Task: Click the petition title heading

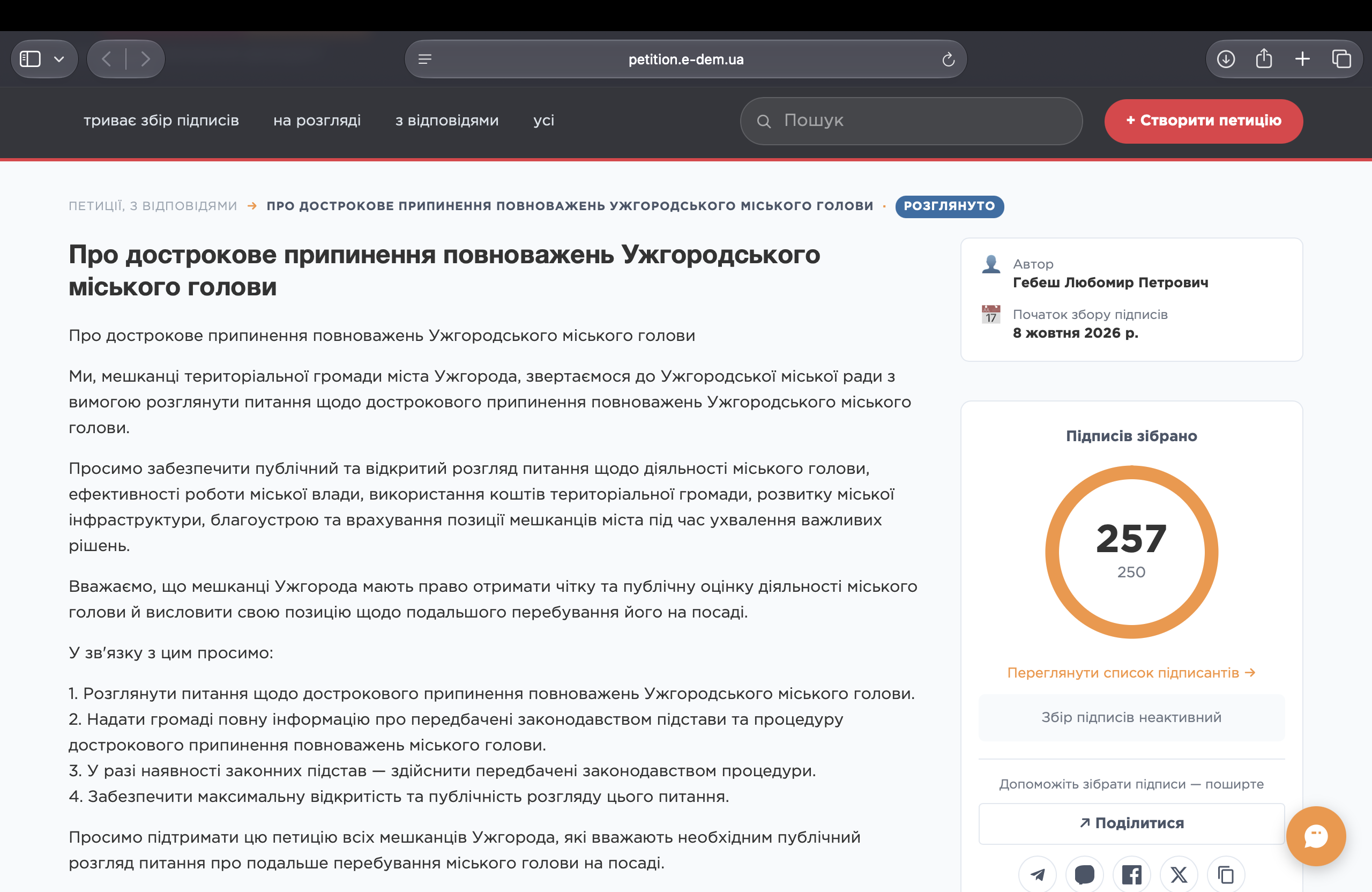Action: pyautogui.click(x=444, y=270)
